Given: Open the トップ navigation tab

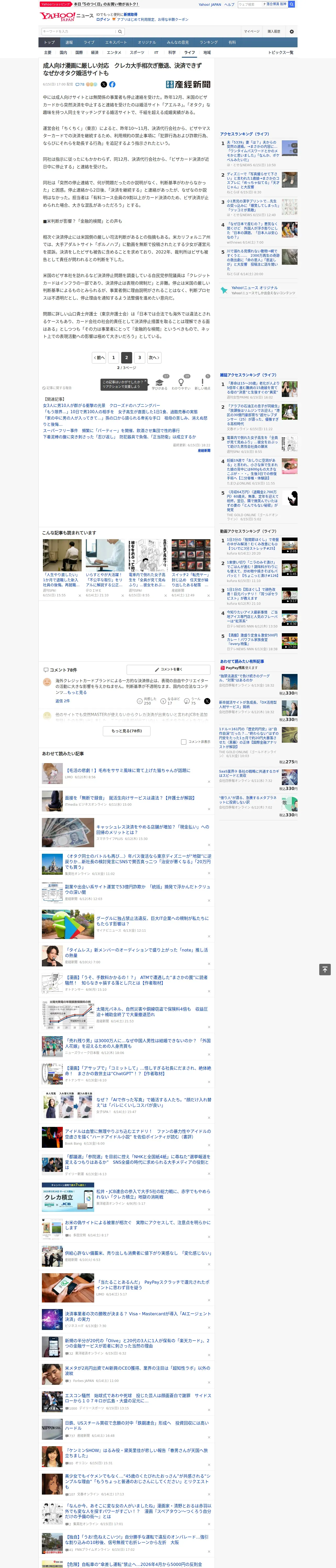Looking at the screenshot, I should point(49,43).
